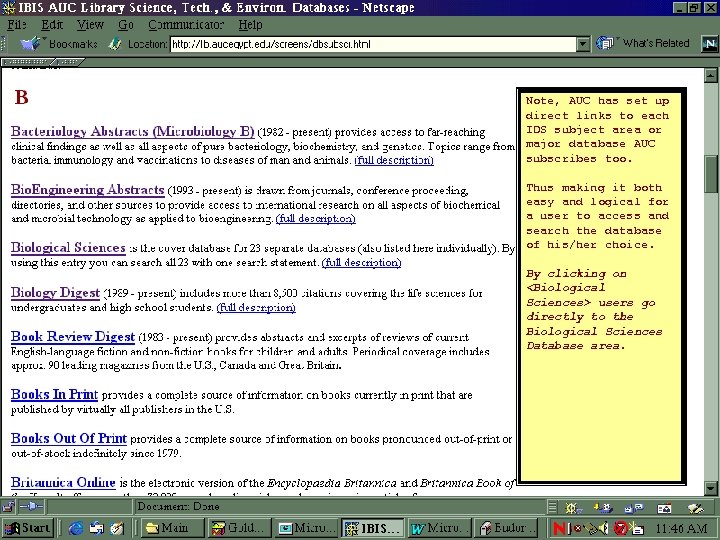
Task: Click the Document: Done status text
Action: pos(178,507)
